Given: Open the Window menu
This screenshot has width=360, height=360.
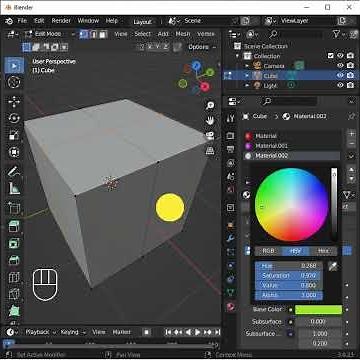Looking at the screenshot, I should 89,21.
